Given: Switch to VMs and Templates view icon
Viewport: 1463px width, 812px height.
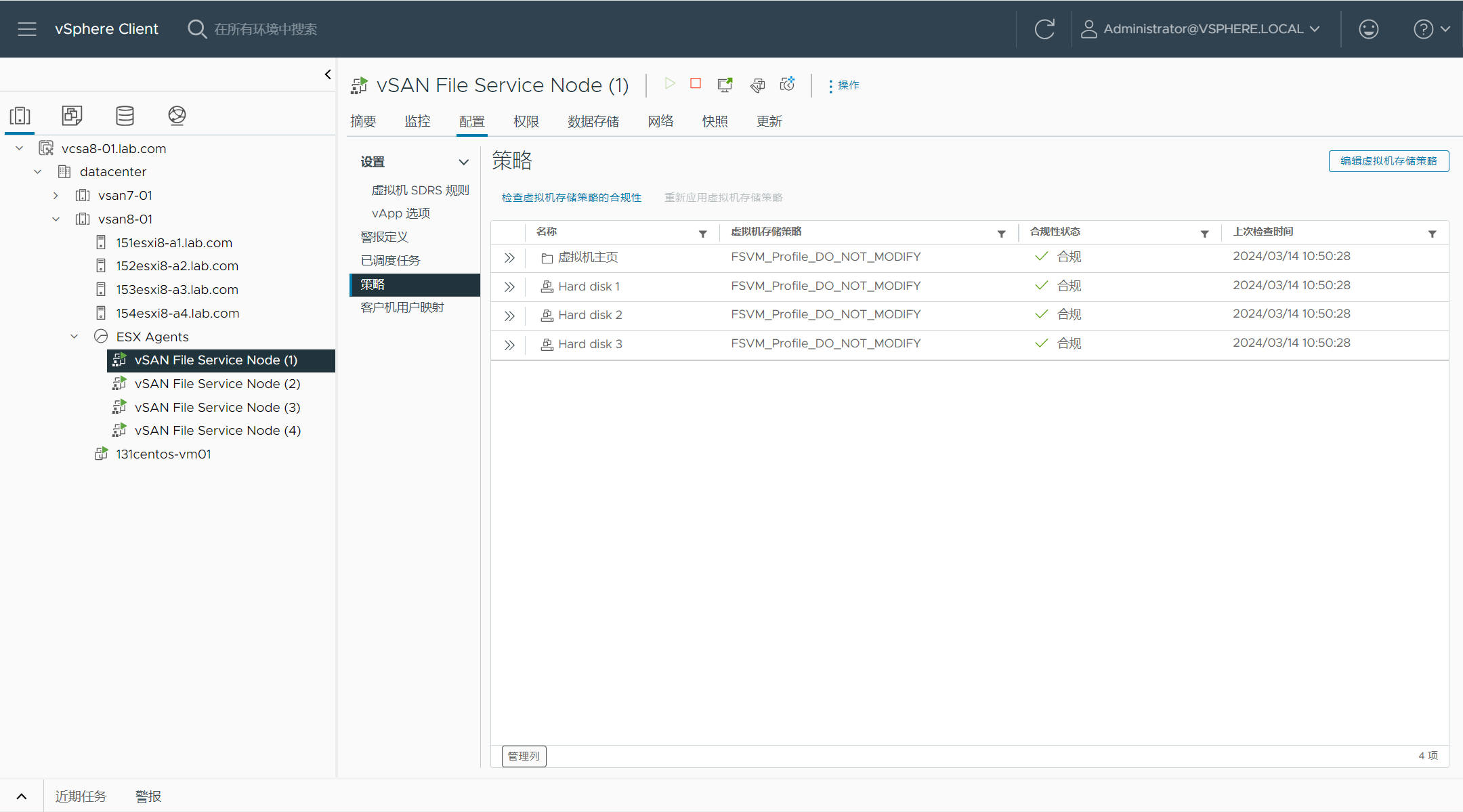Looking at the screenshot, I should [x=72, y=116].
